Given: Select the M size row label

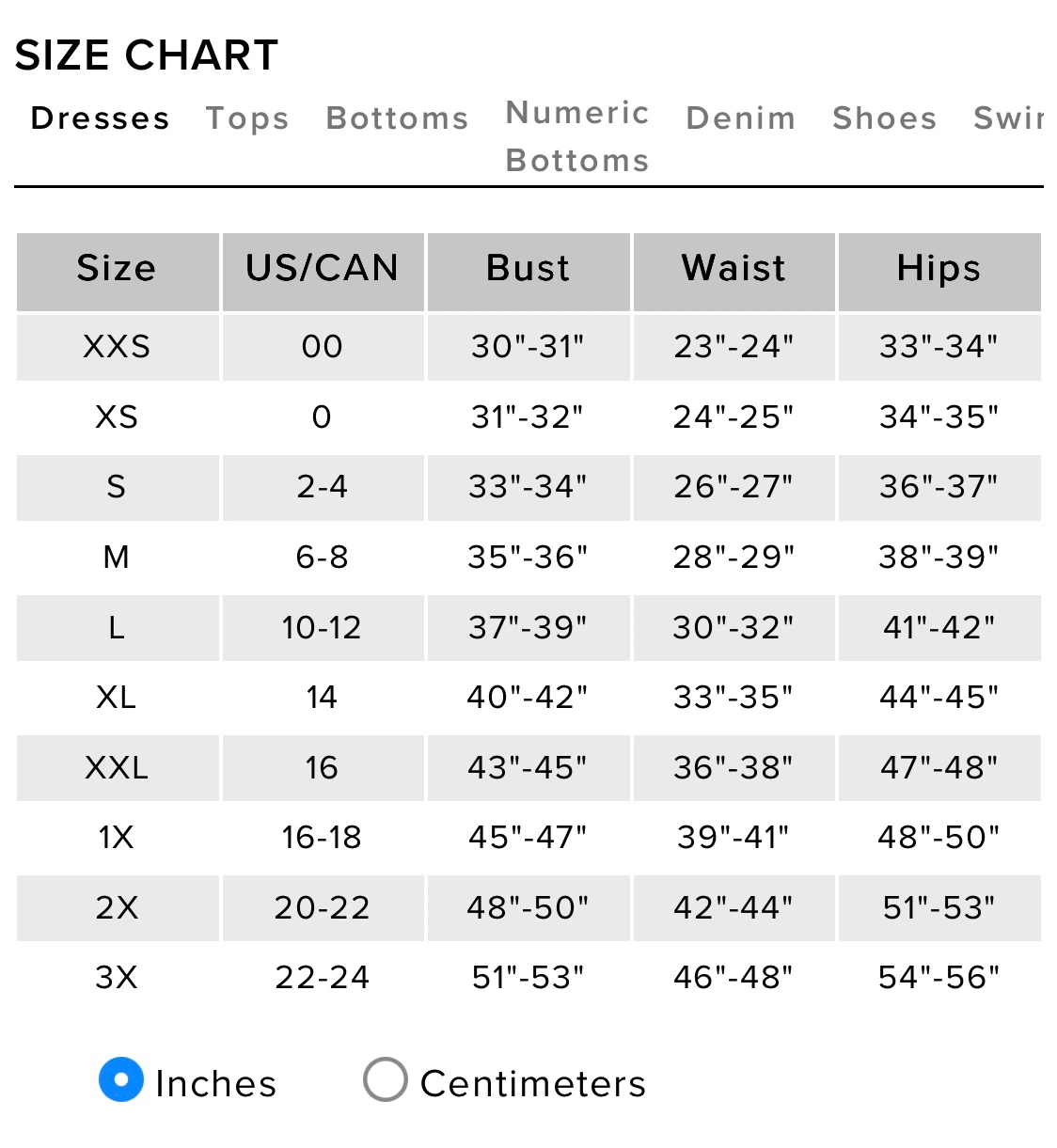Looking at the screenshot, I should (117, 558).
